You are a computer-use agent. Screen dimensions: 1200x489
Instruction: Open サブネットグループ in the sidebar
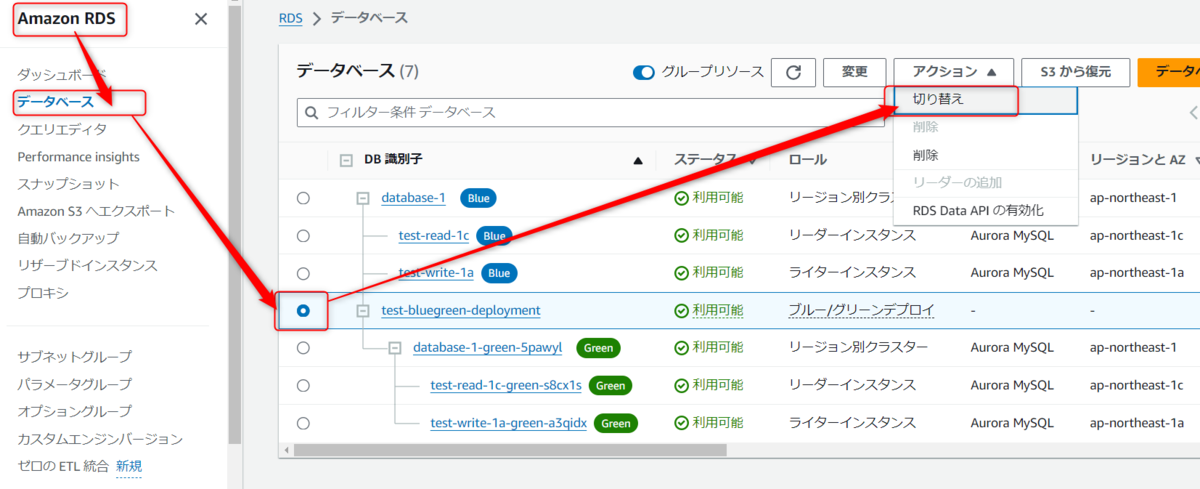74,357
